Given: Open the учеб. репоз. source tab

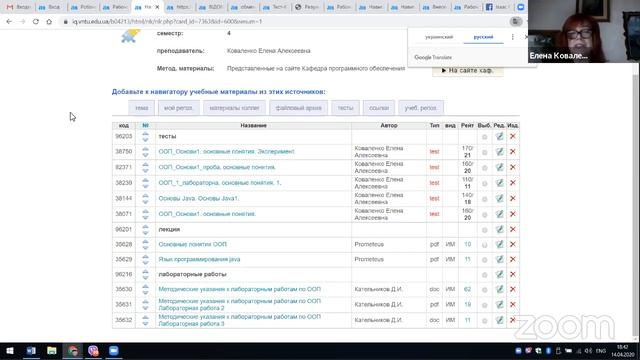Looking at the screenshot, I should point(421,108).
